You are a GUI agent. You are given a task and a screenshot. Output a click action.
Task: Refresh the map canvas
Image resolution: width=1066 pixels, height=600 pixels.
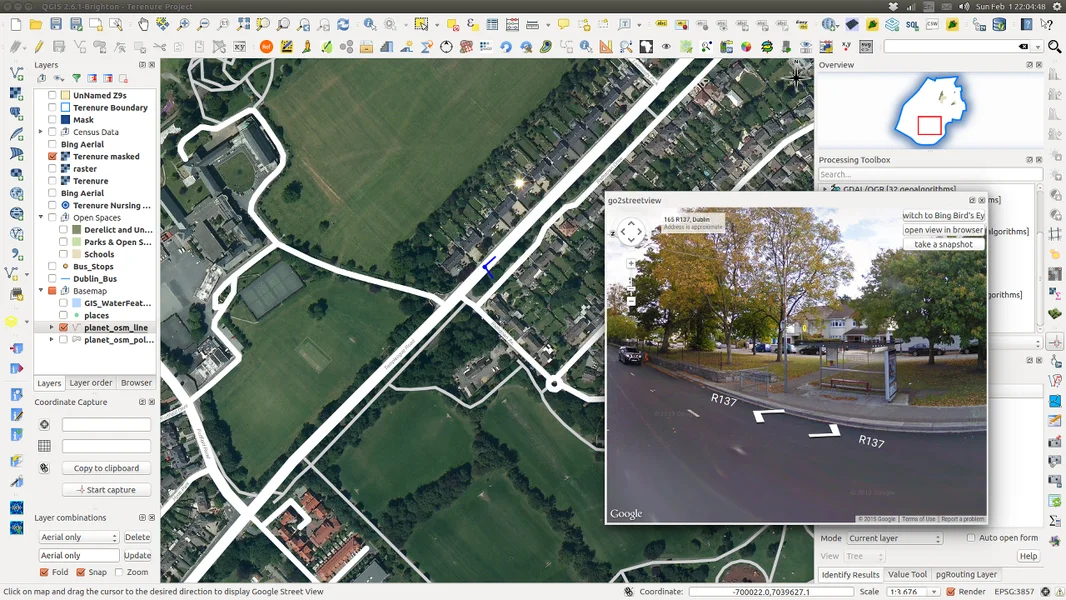(x=343, y=25)
